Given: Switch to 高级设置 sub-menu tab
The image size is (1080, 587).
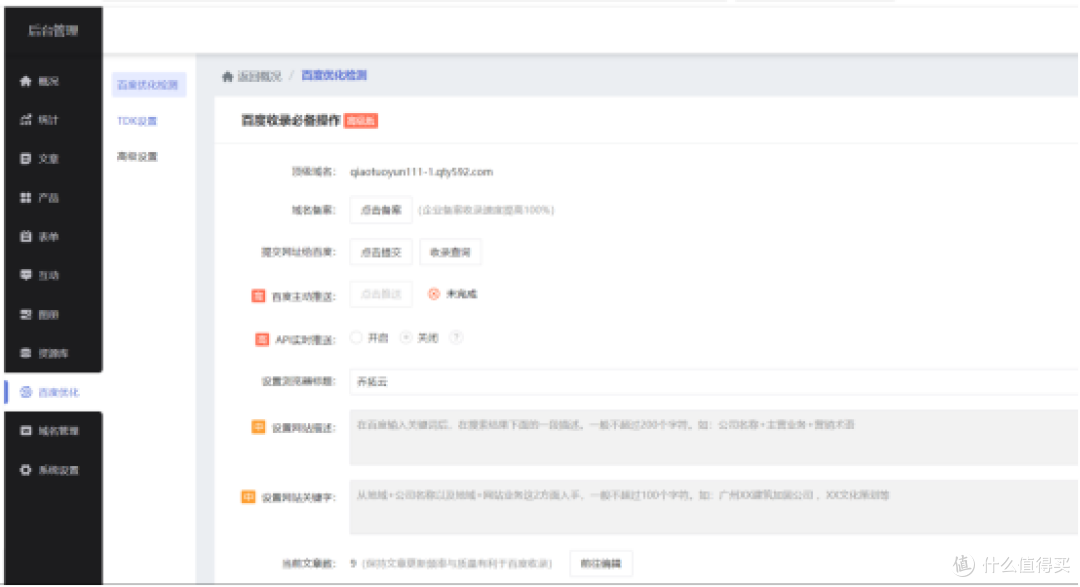Looking at the screenshot, I should click(137, 156).
